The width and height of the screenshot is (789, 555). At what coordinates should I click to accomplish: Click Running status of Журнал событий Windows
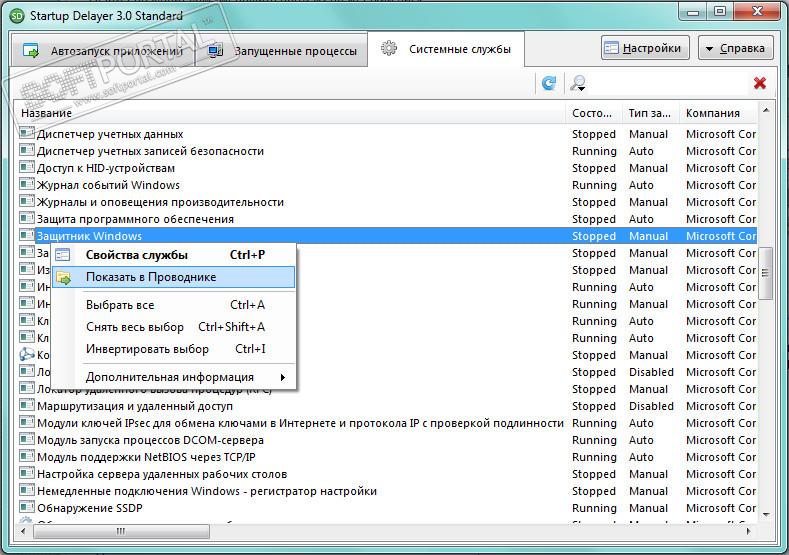click(594, 185)
